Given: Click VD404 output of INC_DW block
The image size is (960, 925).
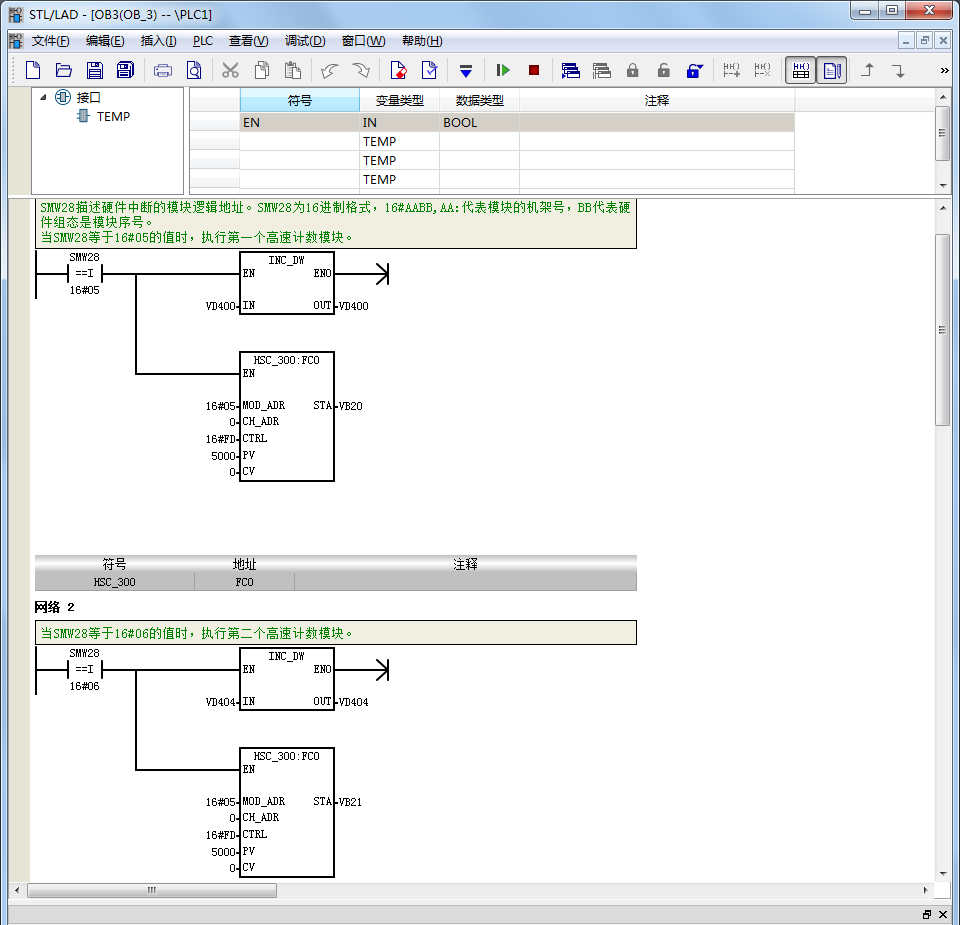Looking at the screenshot, I should point(353,702).
